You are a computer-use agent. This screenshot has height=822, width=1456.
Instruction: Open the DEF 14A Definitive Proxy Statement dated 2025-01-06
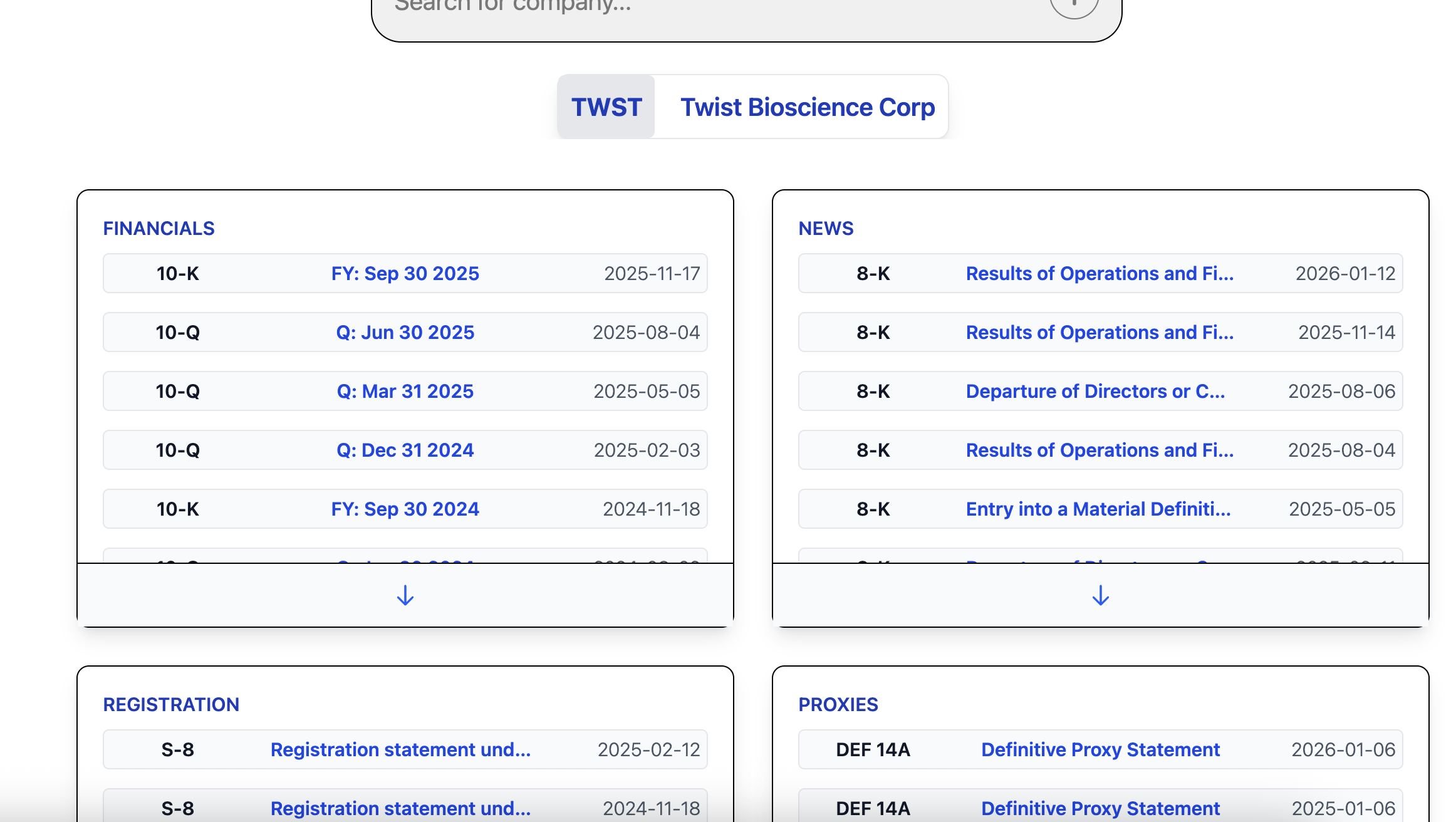coord(1100,808)
